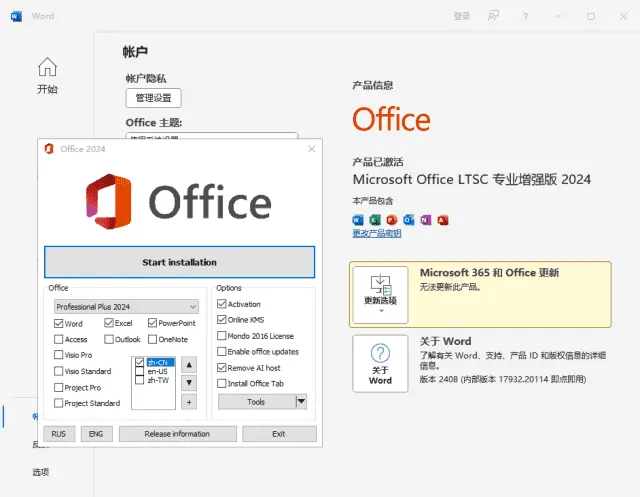The image size is (640, 497).
Task: Click the OneNote product icon under 本产品包含
Action: 426,220
